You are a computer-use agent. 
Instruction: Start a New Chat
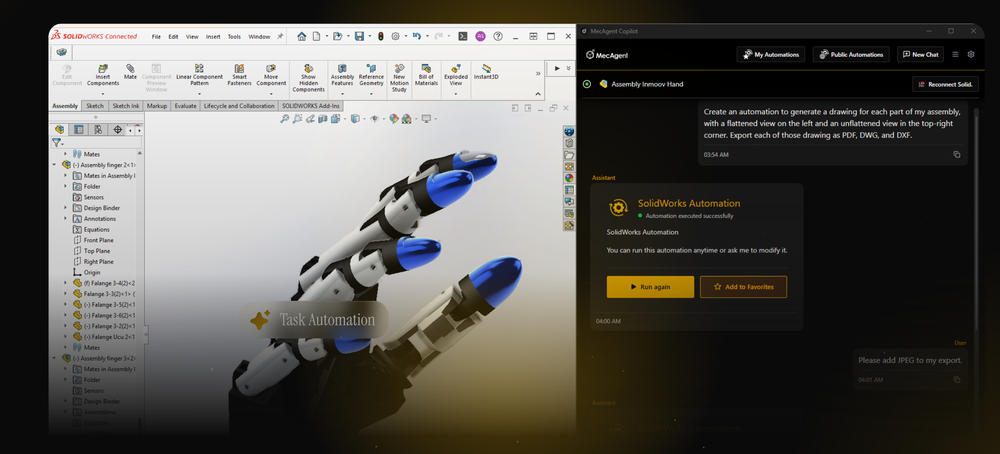click(x=920, y=54)
